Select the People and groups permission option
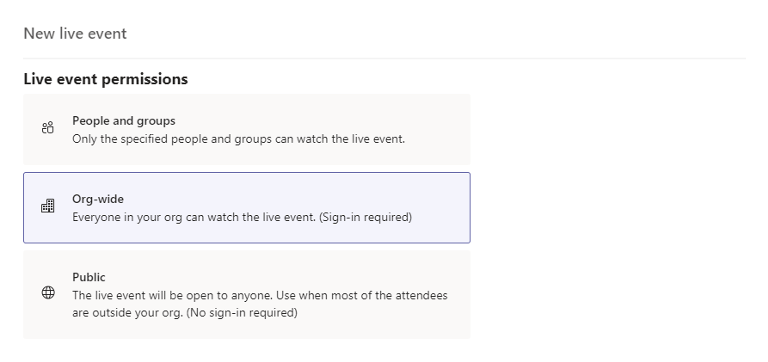 pyautogui.click(x=246, y=129)
